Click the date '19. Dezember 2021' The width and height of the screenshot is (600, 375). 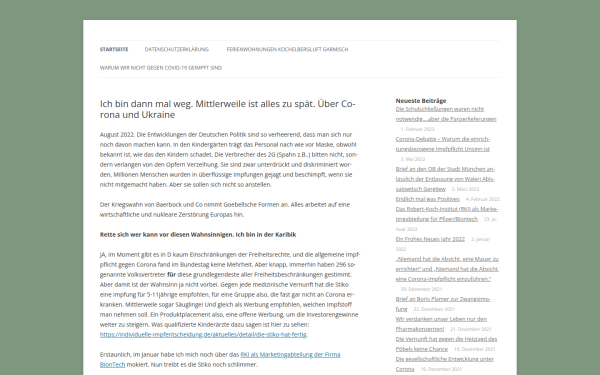(x=474, y=349)
